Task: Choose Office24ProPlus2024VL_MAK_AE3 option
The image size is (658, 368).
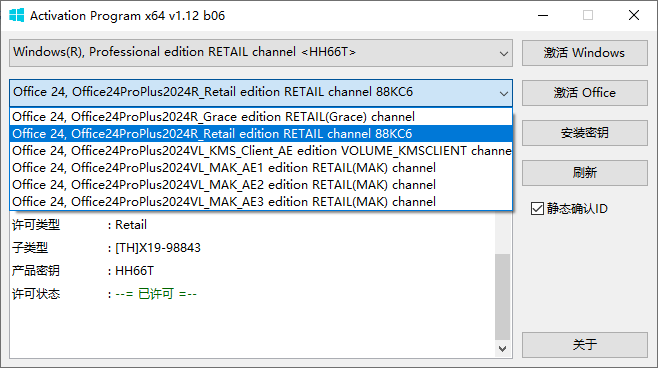Action: [261, 202]
